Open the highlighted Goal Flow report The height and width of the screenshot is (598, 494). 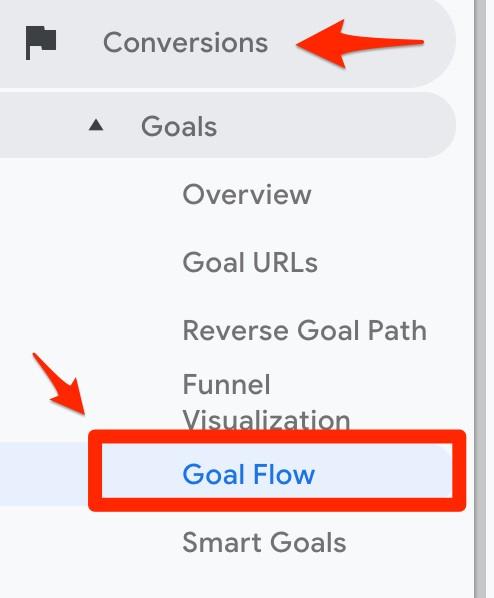(249, 474)
